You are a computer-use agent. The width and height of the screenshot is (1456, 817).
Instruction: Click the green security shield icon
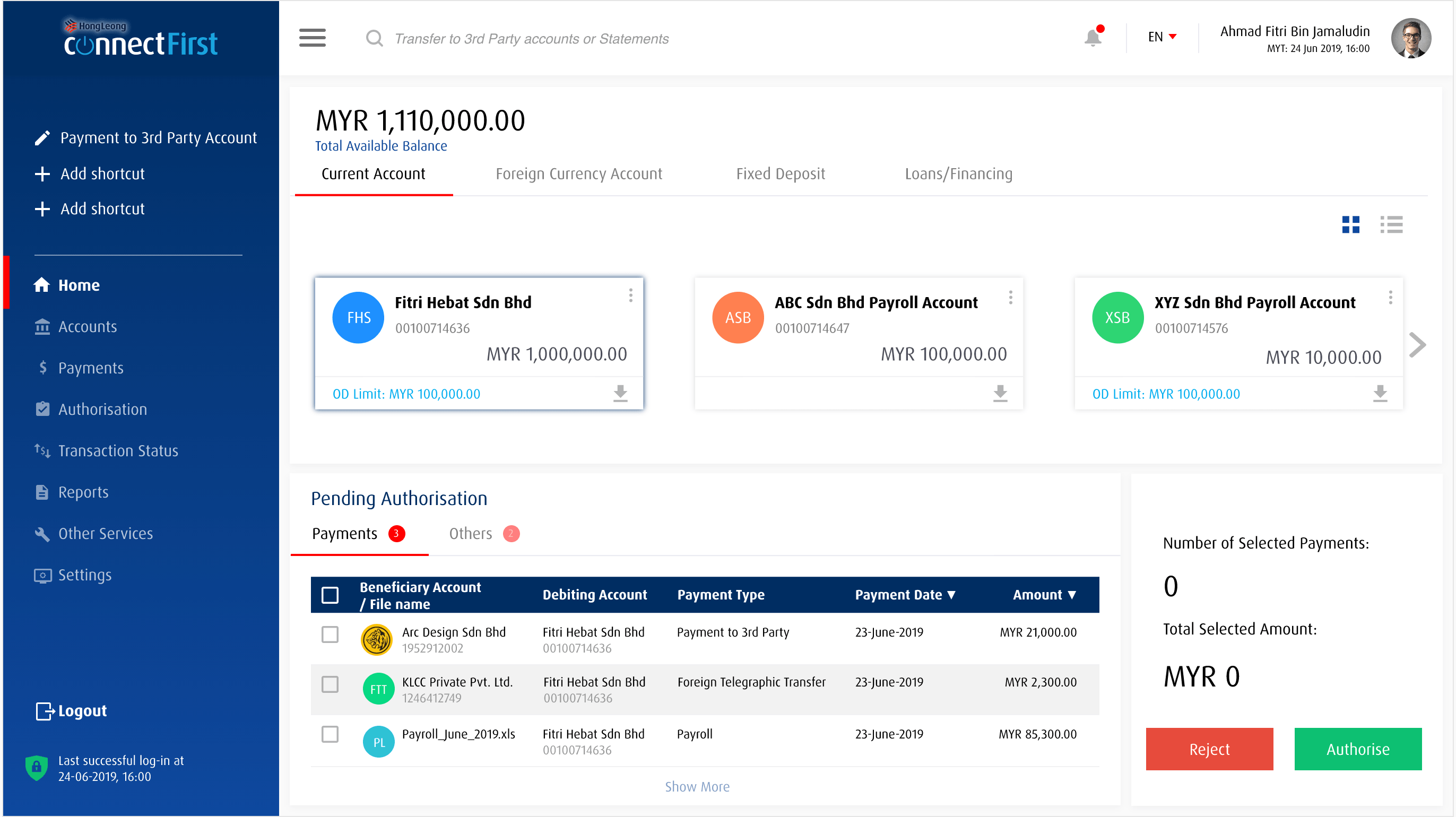36,767
